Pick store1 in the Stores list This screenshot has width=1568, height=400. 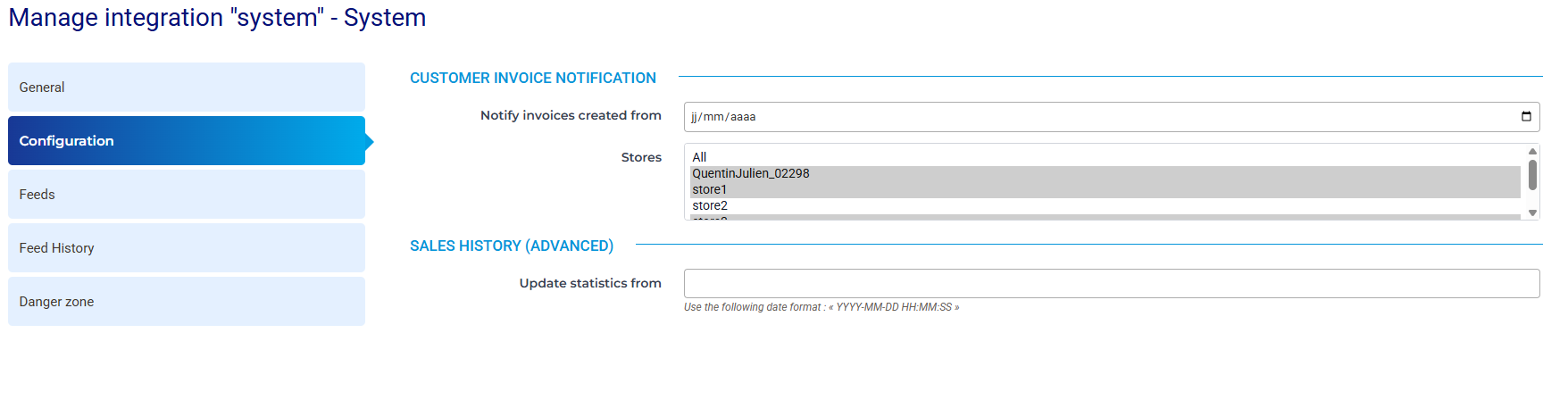pos(1105,189)
